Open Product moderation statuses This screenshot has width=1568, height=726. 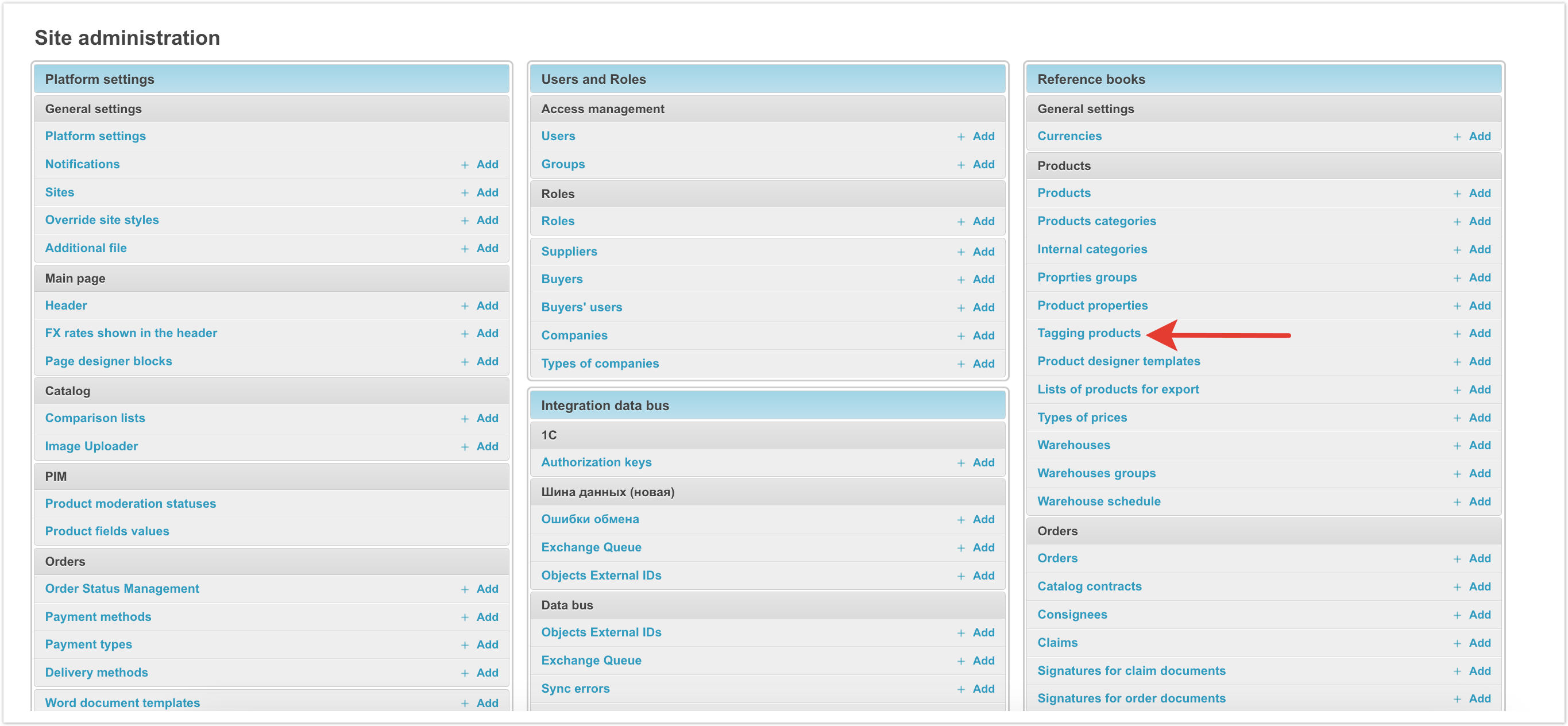point(130,503)
